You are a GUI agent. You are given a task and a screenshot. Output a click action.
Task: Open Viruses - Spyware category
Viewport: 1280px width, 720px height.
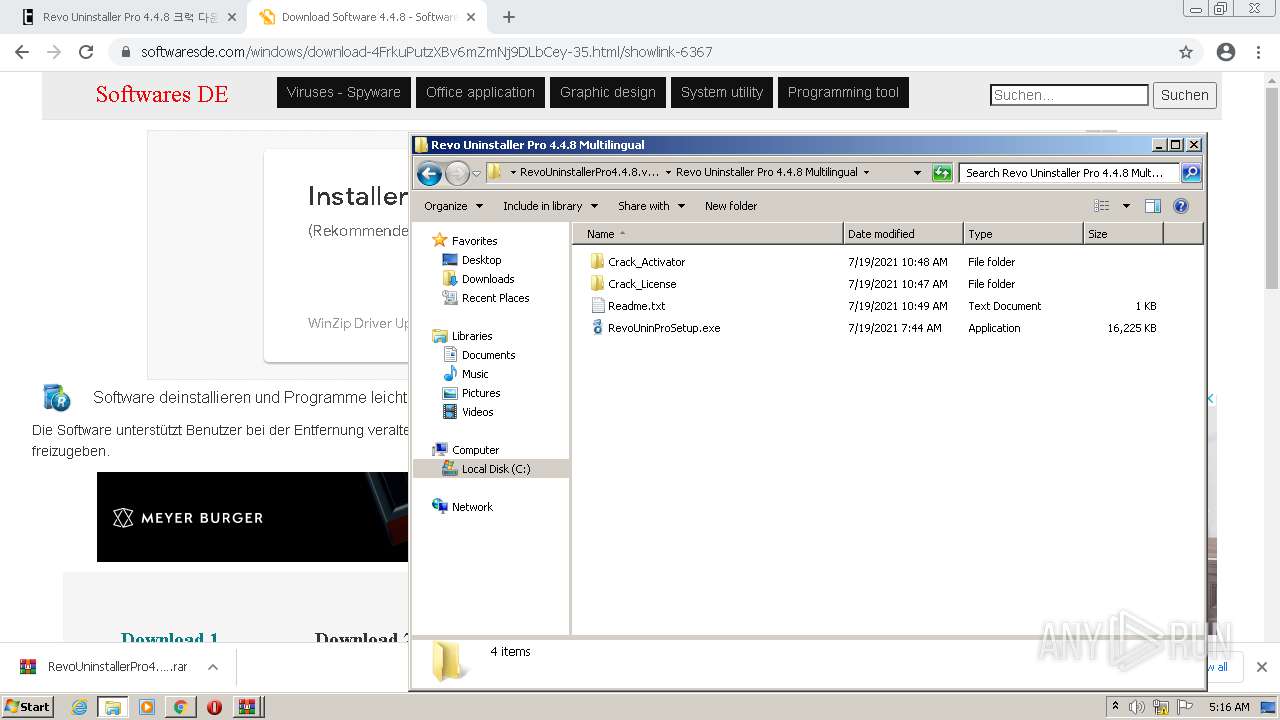click(x=344, y=92)
